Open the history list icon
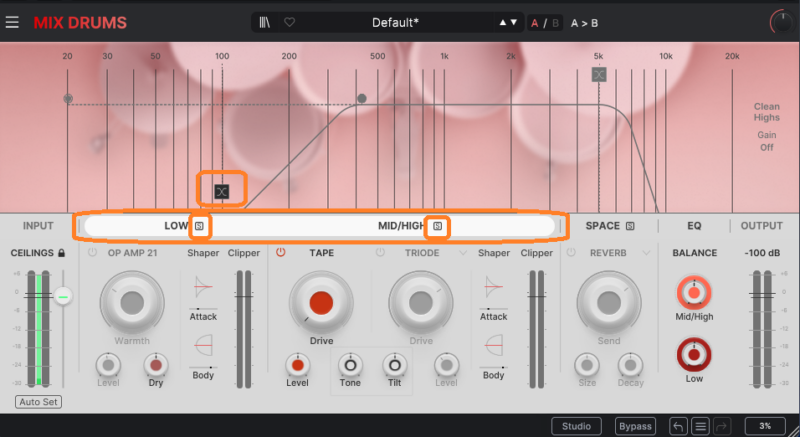 click(701, 426)
